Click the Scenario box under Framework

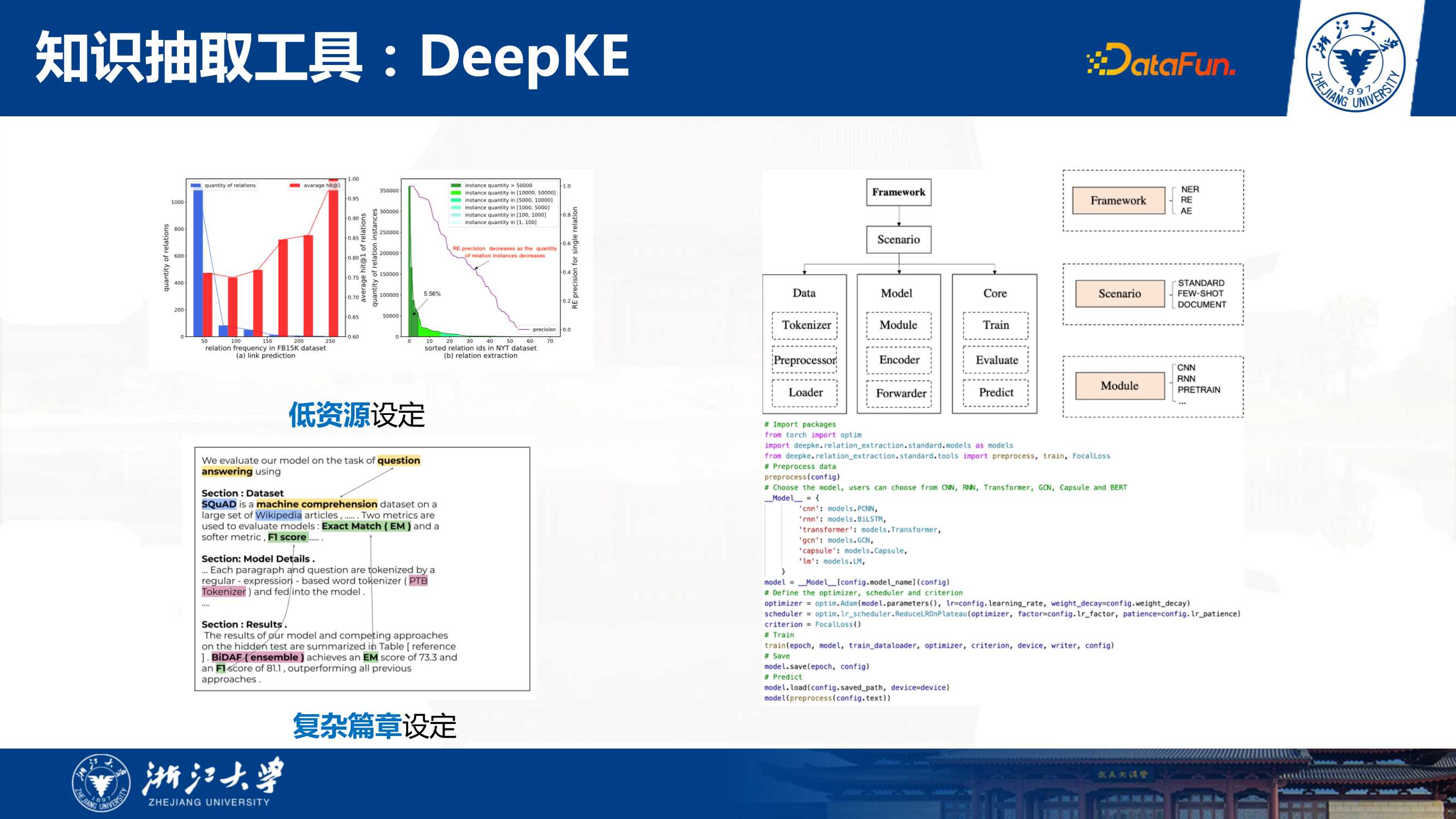click(x=899, y=240)
